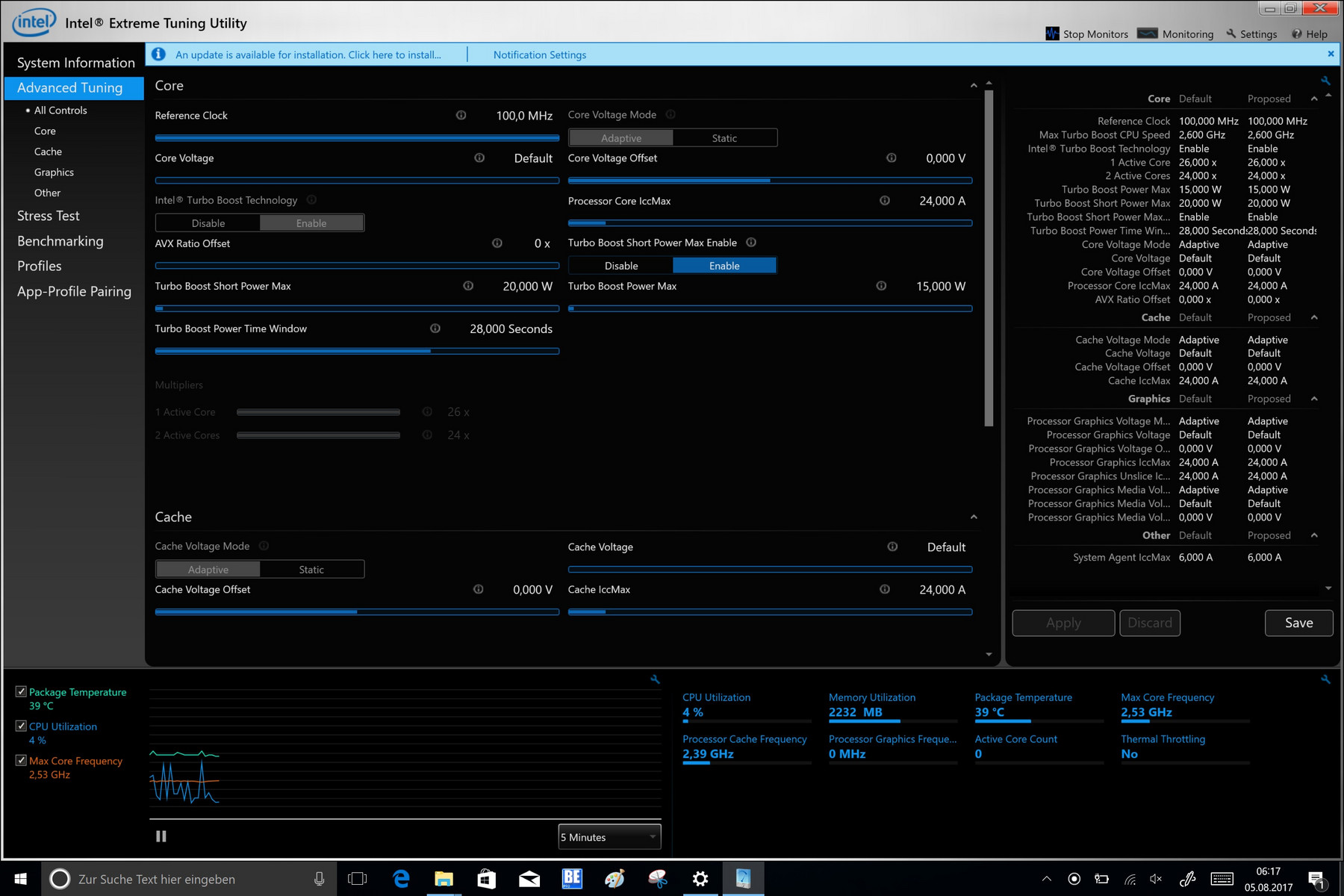Click the Stop Monitors waveform icon
The height and width of the screenshot is (896, 1344).
pyautogui.click(x=1052, y=34)
